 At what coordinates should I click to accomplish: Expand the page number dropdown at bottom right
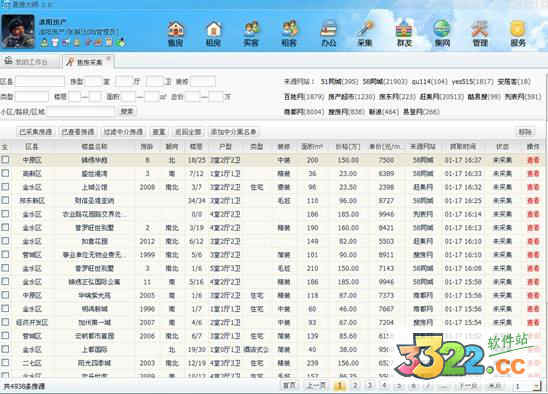click(536, 386)
